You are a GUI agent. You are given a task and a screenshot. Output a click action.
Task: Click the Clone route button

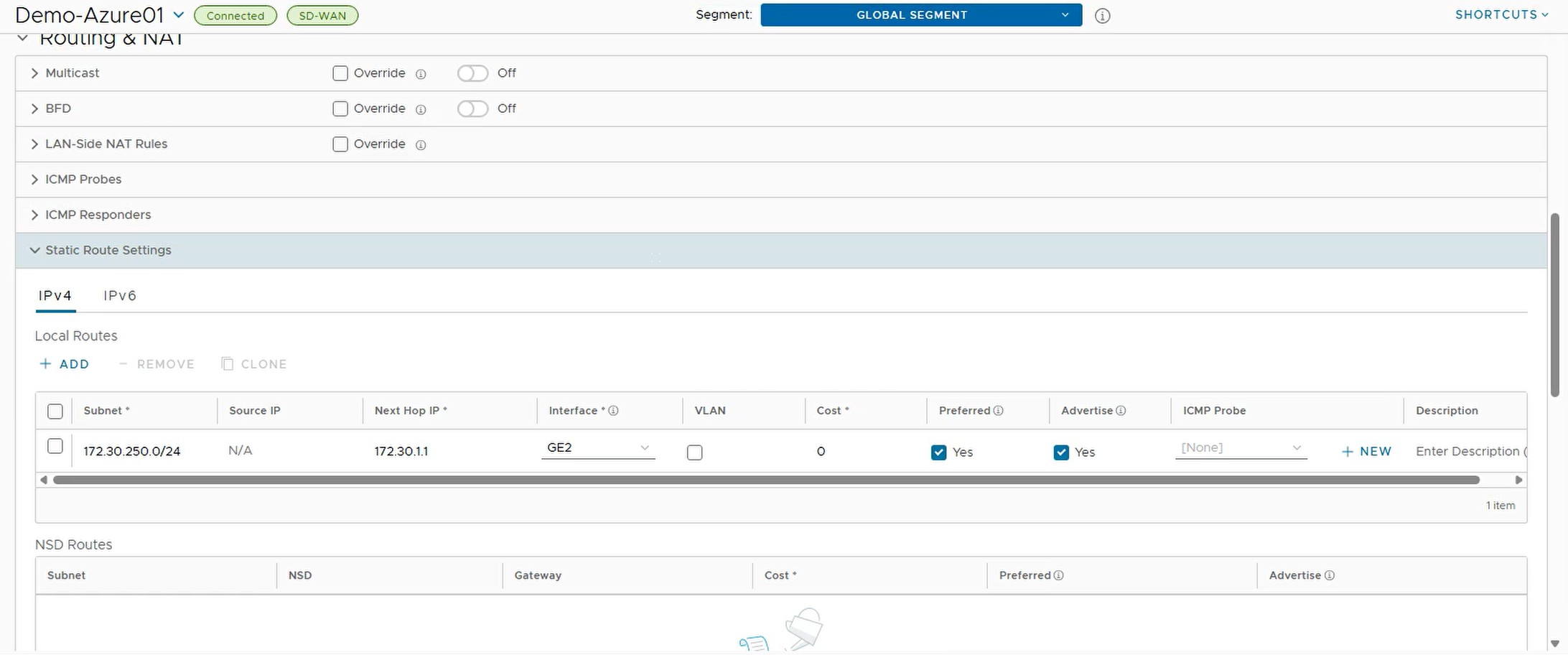point(254,364)
